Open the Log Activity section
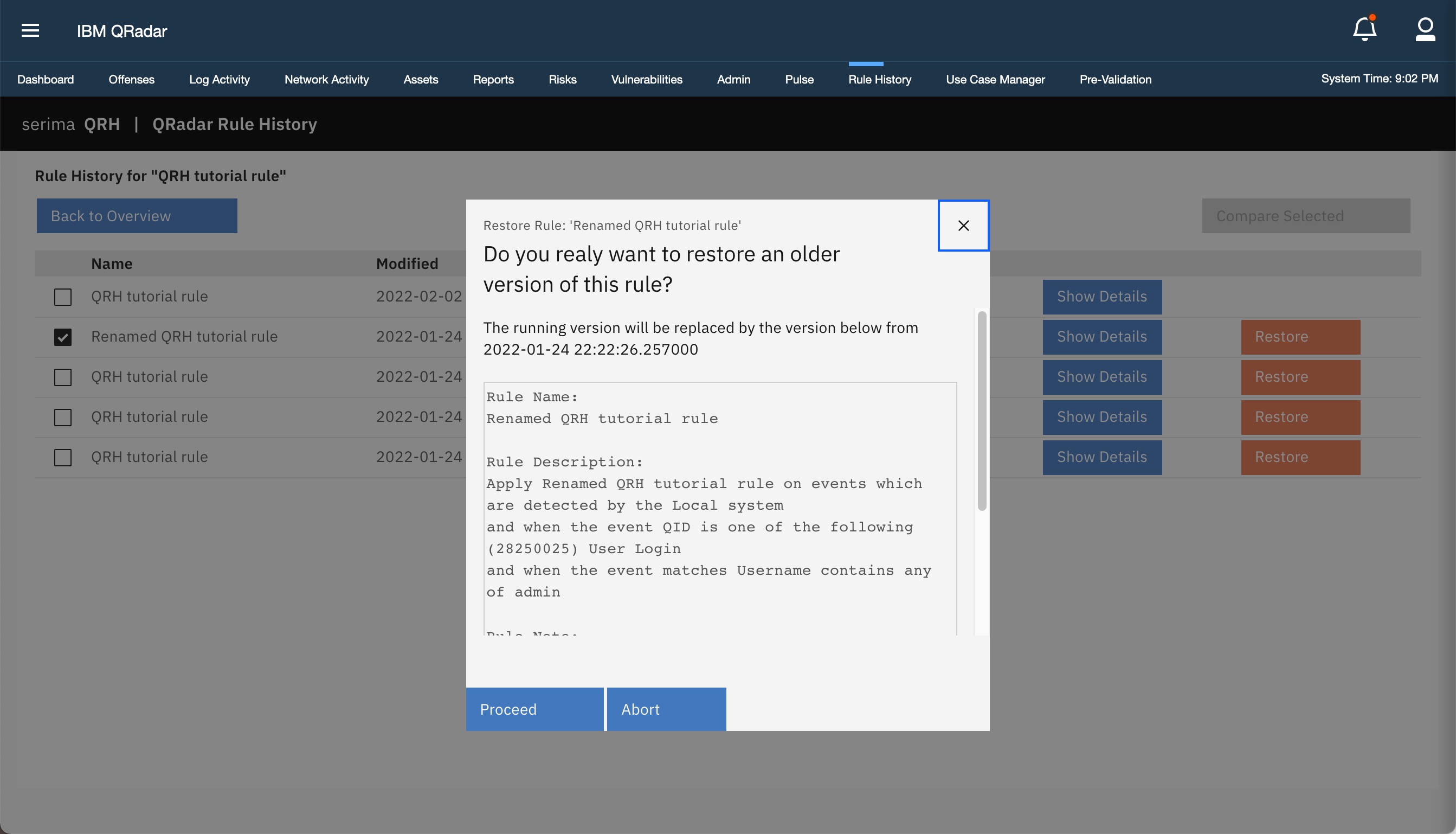Screen dimensions: 1456x834 click(x=220, y=79)
